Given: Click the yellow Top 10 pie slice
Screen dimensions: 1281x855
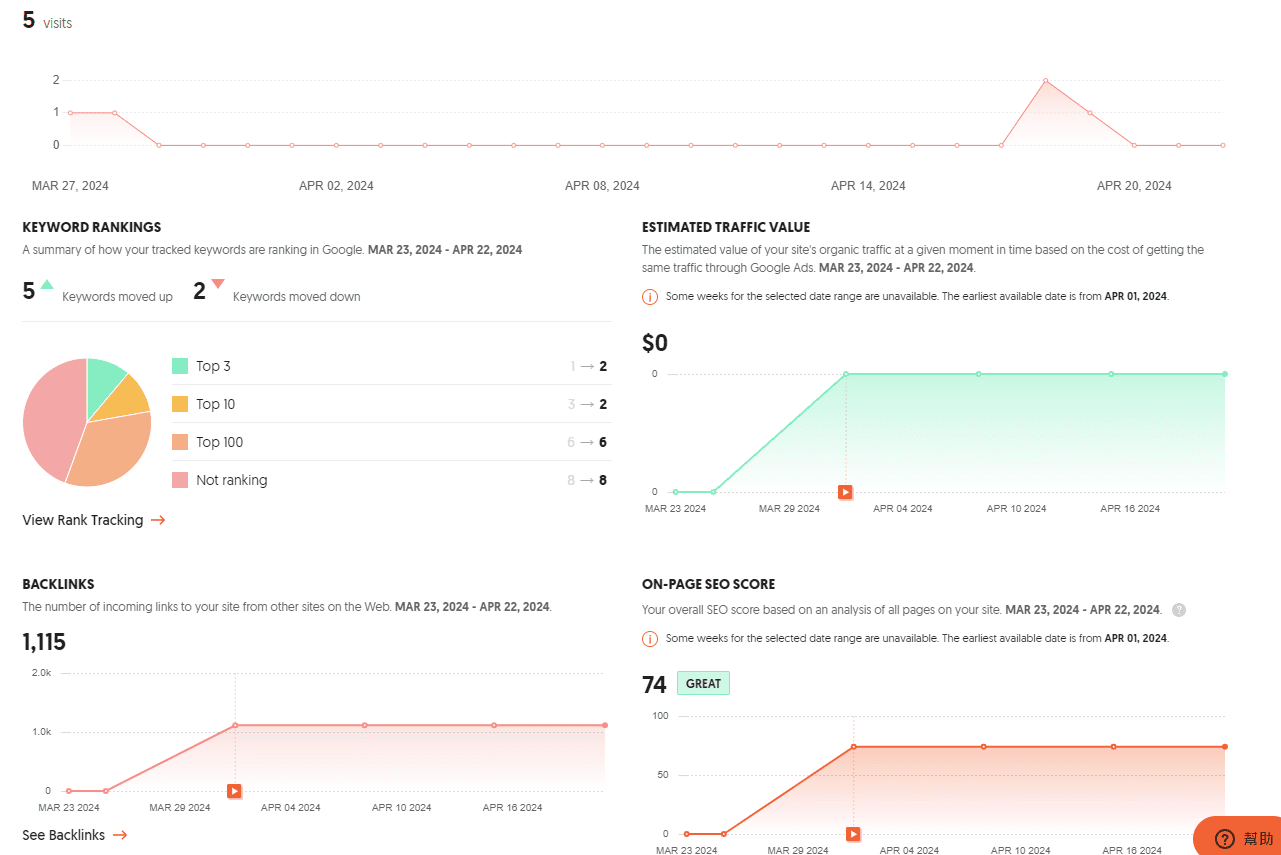Looking at the screenshot, I should click(x=128, y=399).
